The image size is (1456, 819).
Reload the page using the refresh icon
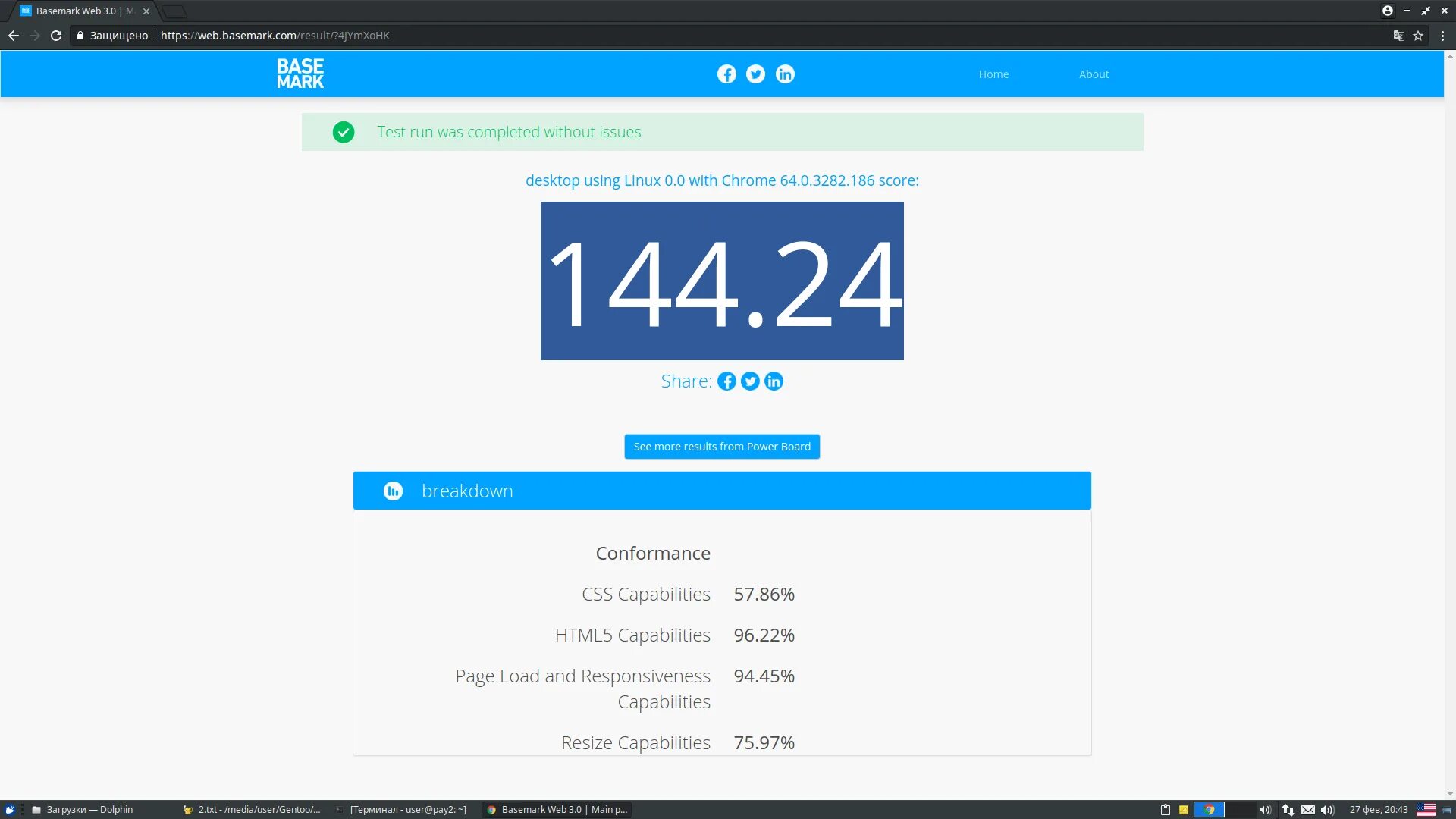click(x=56, y=36)
